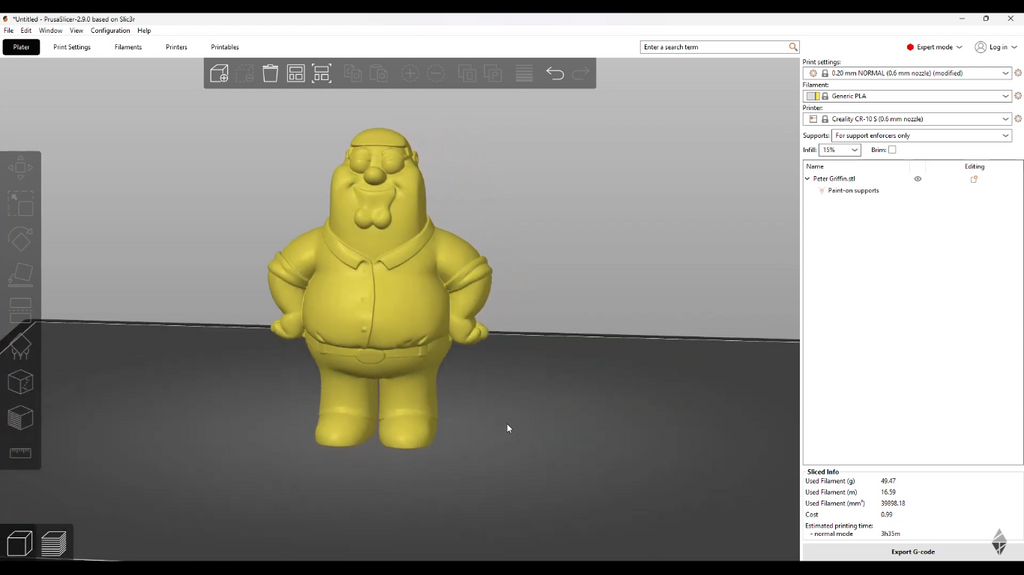This screenshot has width=1024, height=575.
Task: Open the Help menu
Action: (144, 31)
